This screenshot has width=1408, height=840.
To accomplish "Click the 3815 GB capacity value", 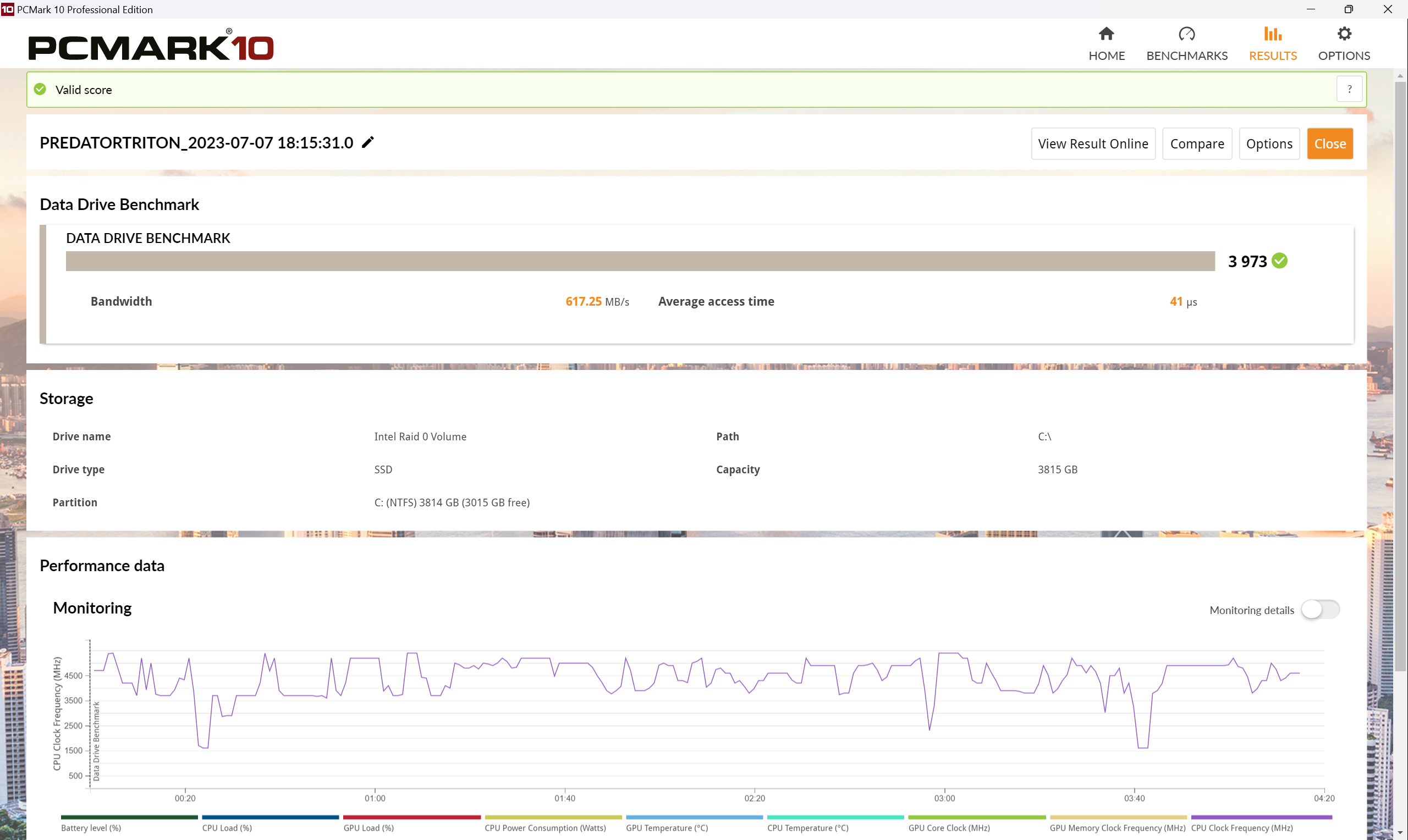I will click(1058, 469).
